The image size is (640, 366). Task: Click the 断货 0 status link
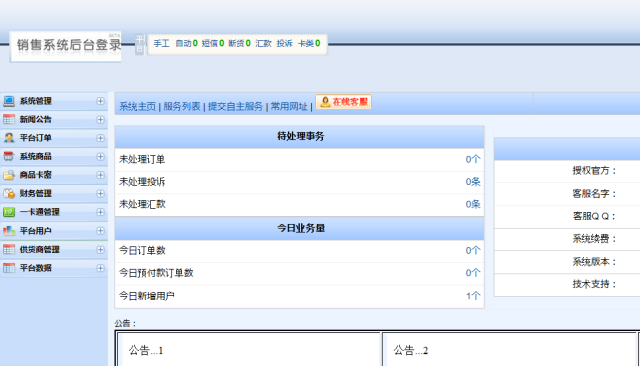click(x=240, y=43)
